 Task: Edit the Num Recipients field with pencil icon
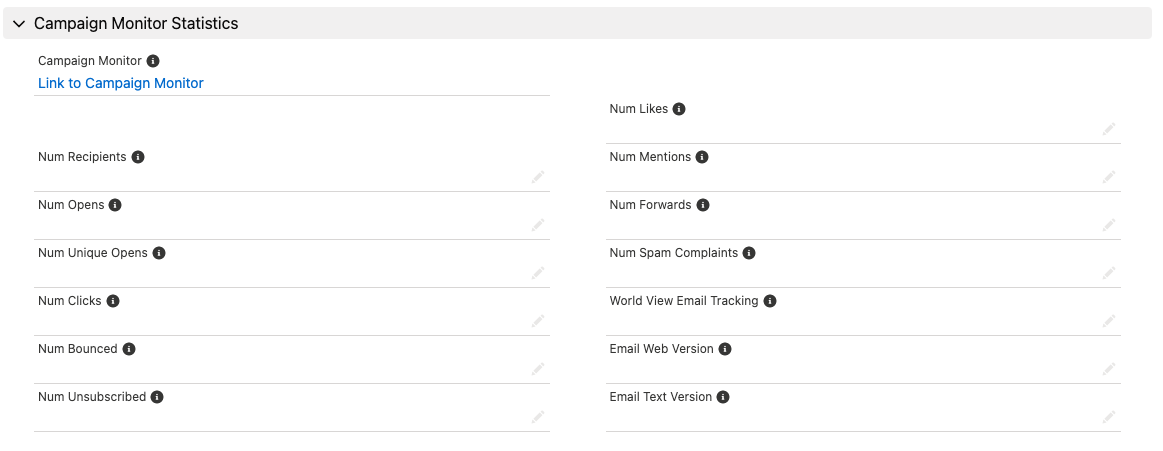point(538,177)
